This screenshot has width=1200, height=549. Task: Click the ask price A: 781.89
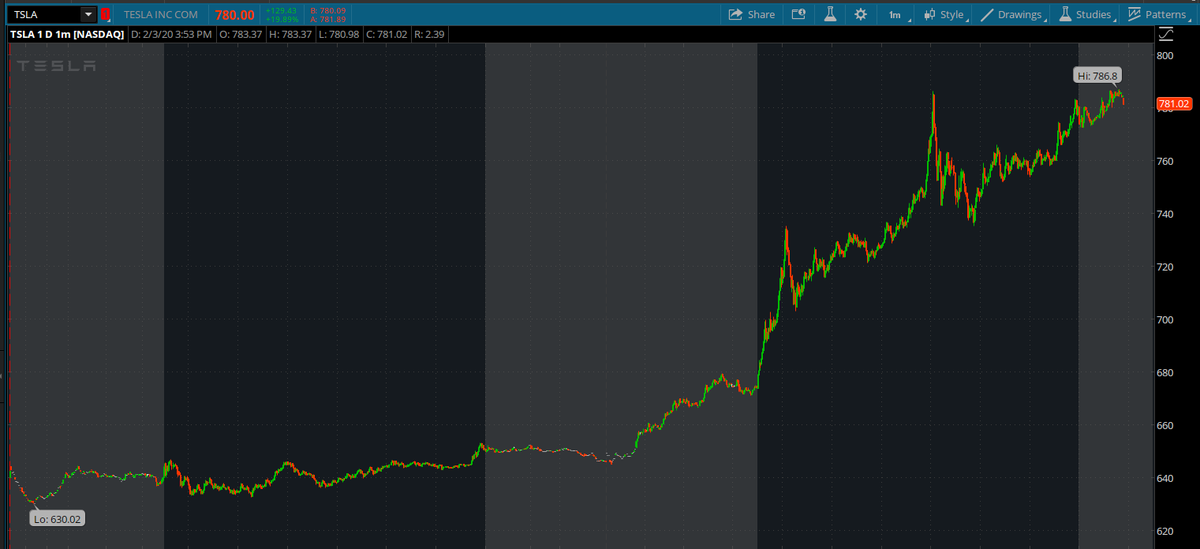(328, 19)
